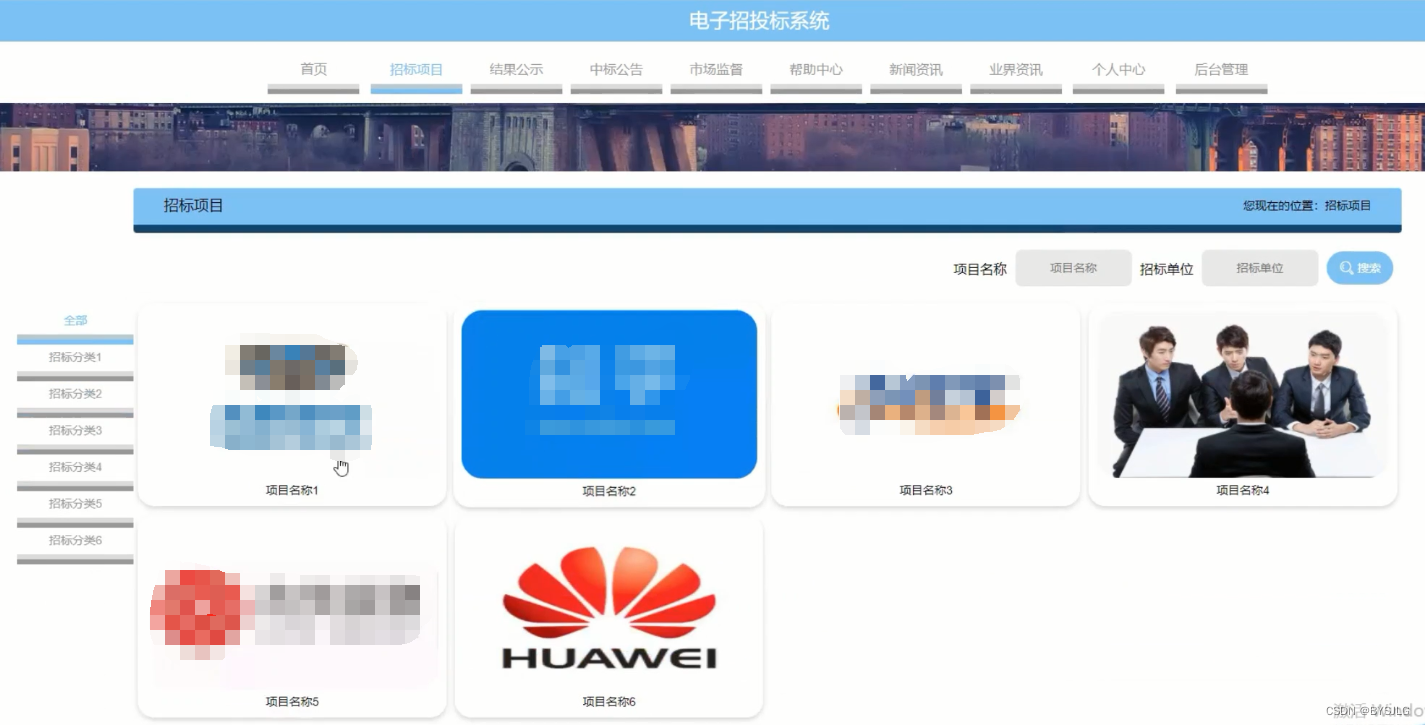Filter by 招标分类5

coord(75,508)
